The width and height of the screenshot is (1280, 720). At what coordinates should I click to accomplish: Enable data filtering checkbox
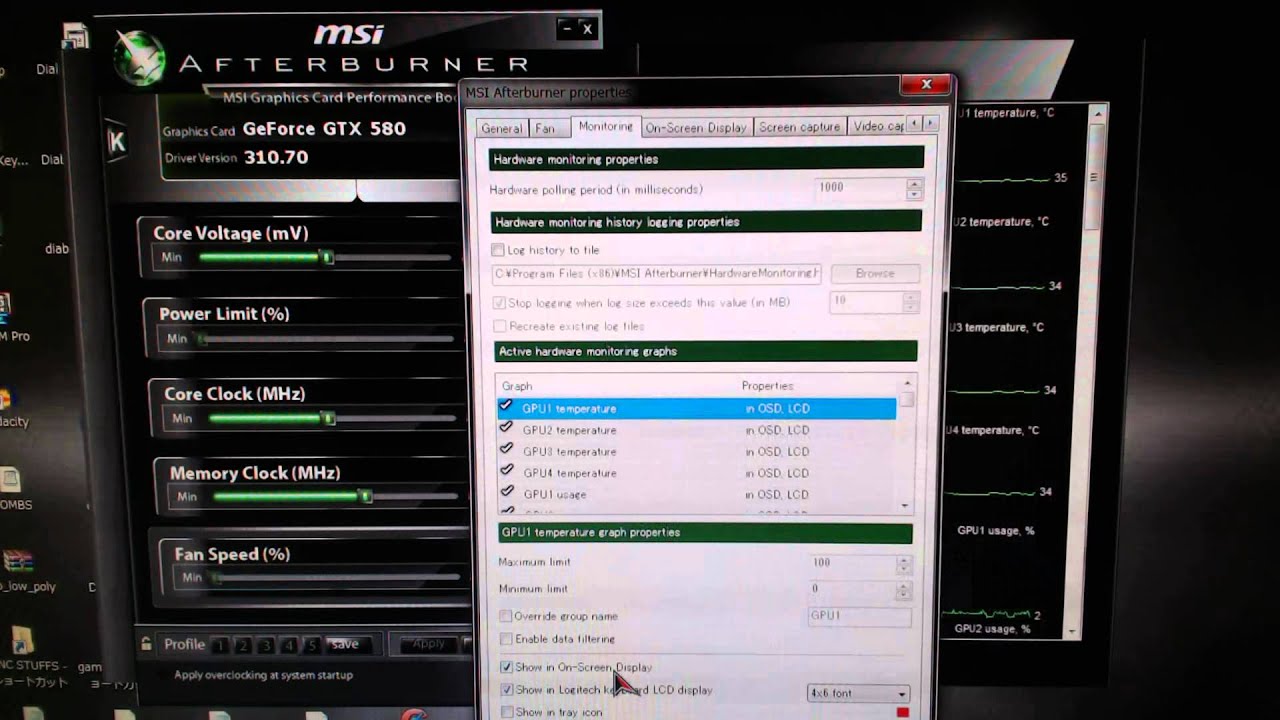(505, 639)
